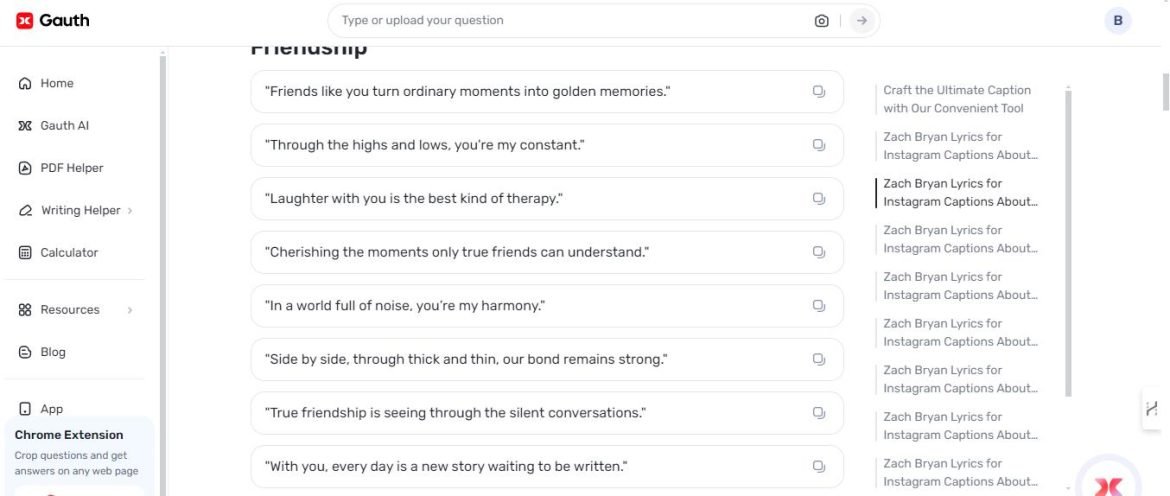Copy the "you're my harmony" caption
1170x496 pixels.
818,306
